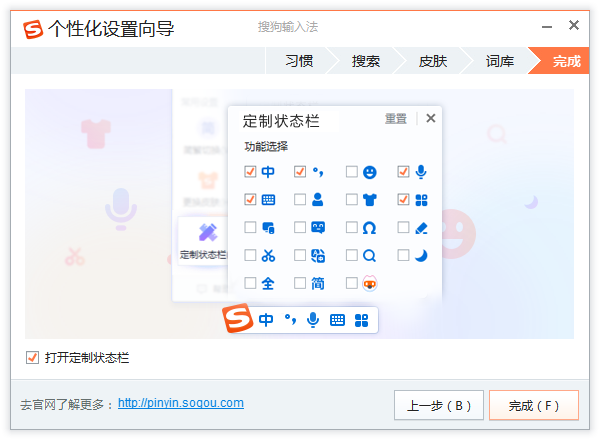Toggle the 打开定制状态栏 checkbox
The height and width of the screenshot is (440, 600).
(32, 358)
